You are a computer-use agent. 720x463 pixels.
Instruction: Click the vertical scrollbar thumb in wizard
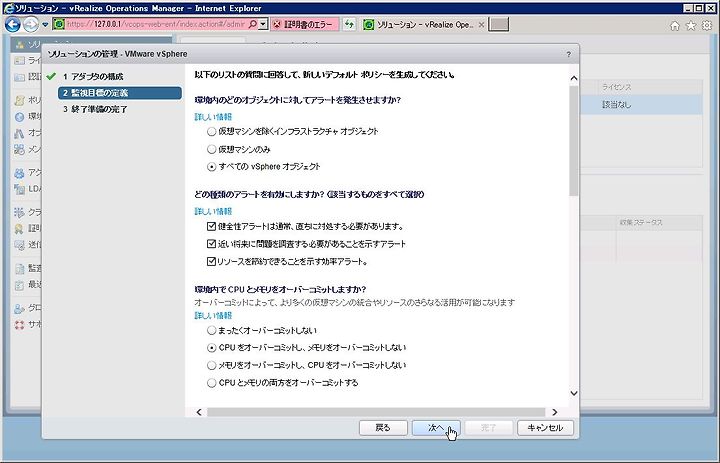click(574, 141)
